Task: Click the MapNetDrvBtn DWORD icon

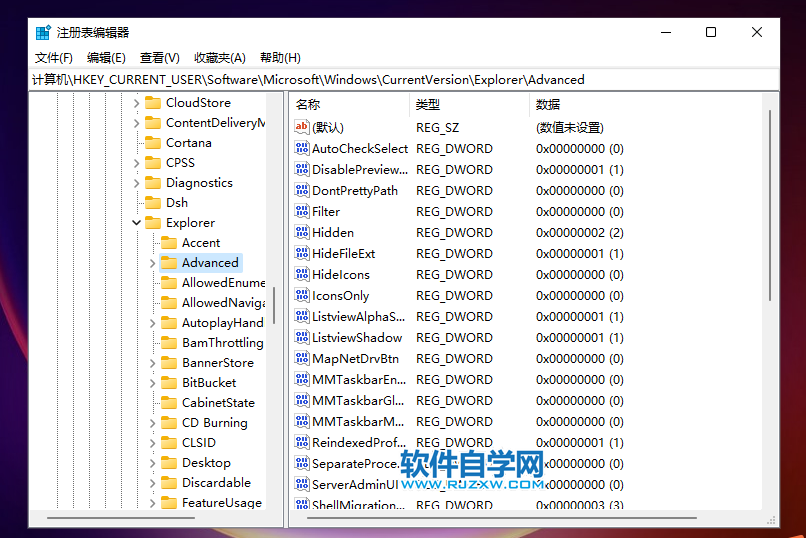Action: [x=302, y=359]
